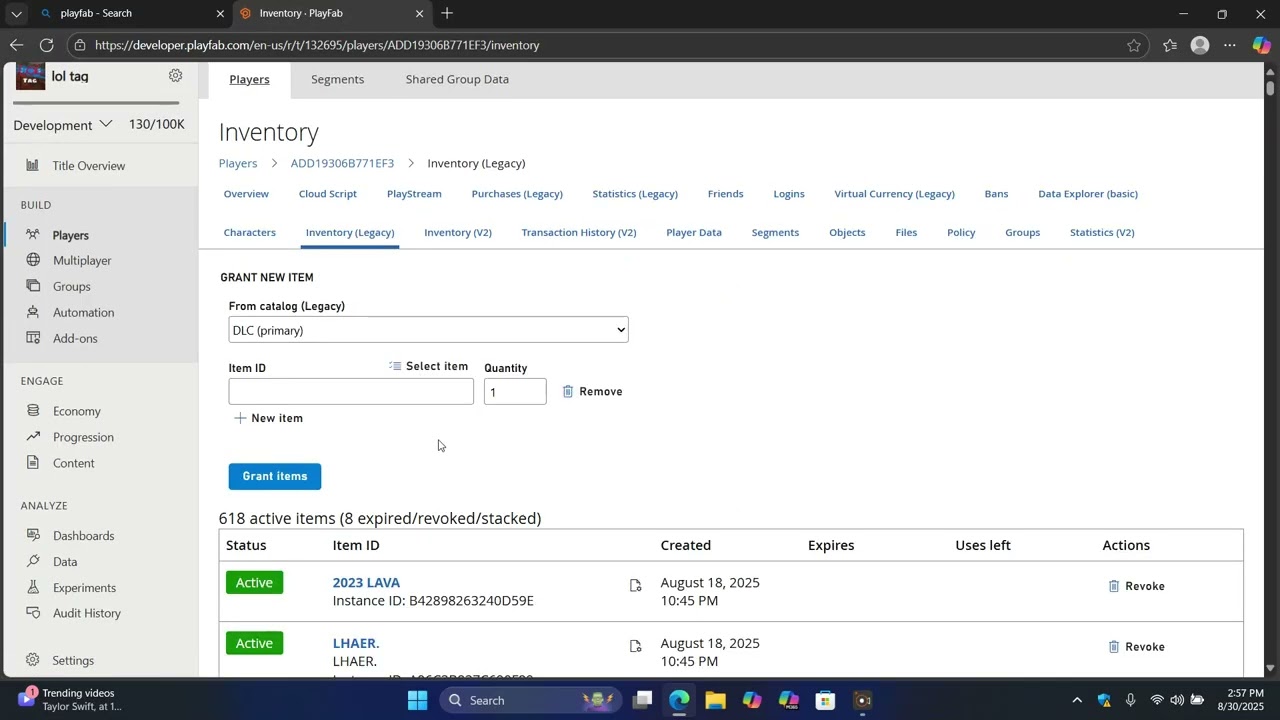Open the Windows Start menu
The image size is (1280, 720).
pyautogui.click(x=418, y=700)
